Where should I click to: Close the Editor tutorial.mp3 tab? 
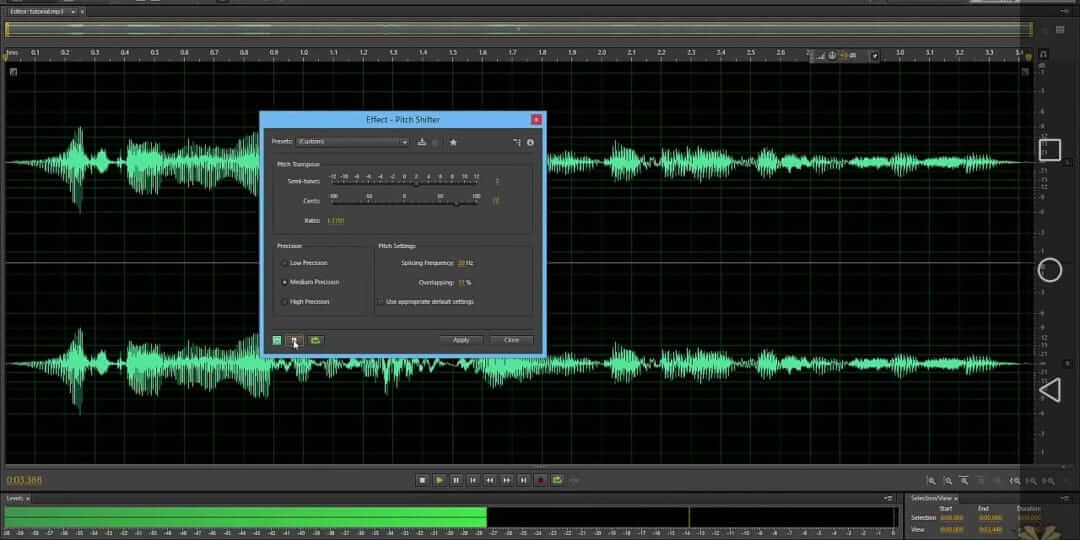(x=83, y=12)
